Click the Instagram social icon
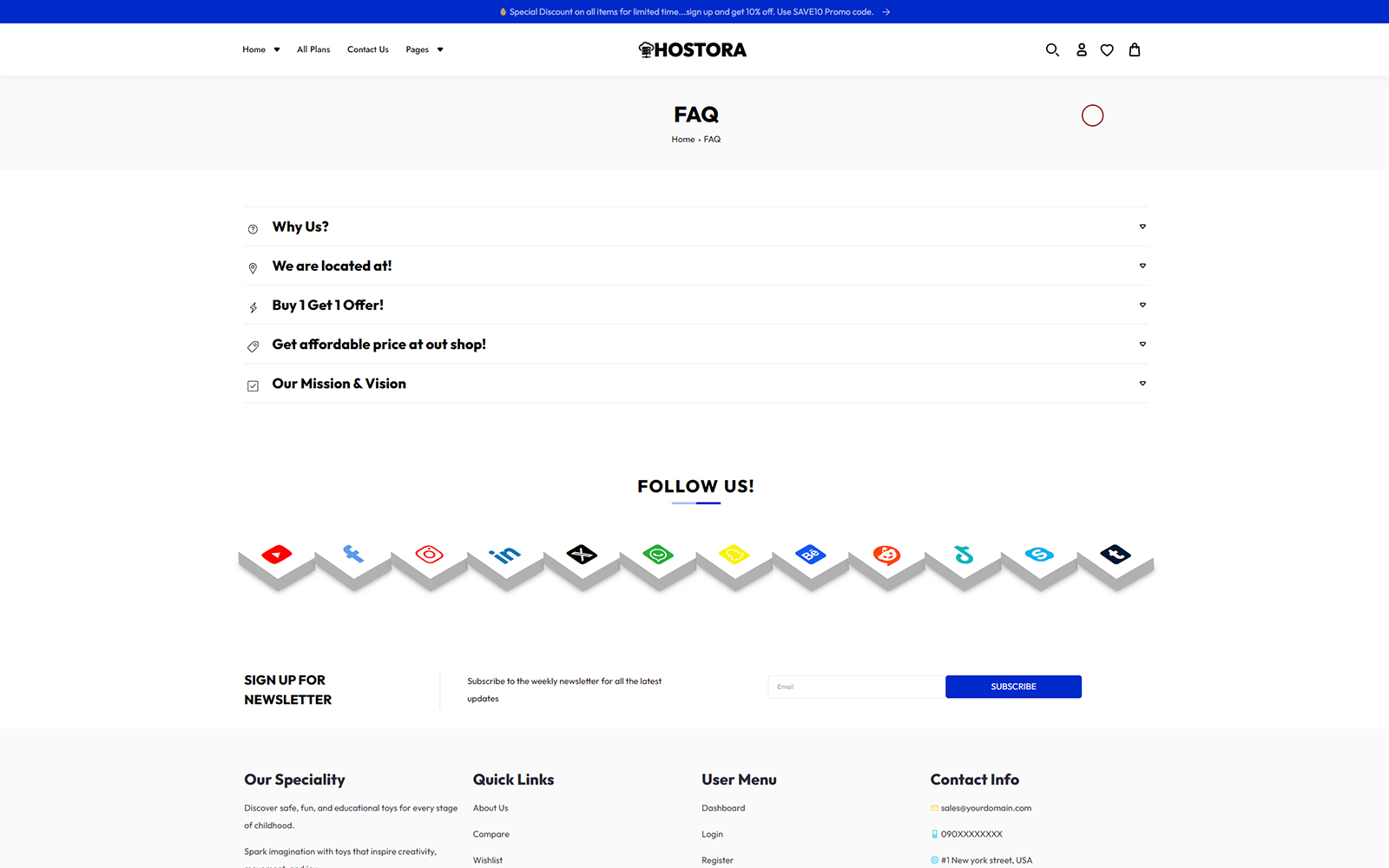The image size is (1389, 868). [x=430, y=555]
